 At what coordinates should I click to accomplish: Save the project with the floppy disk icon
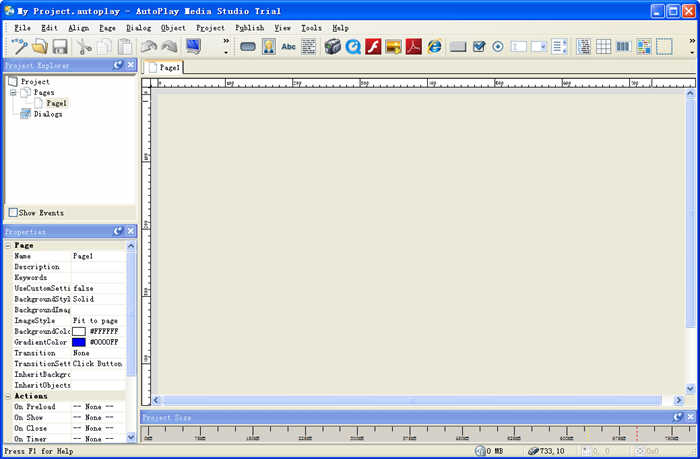tap(60, 46)
